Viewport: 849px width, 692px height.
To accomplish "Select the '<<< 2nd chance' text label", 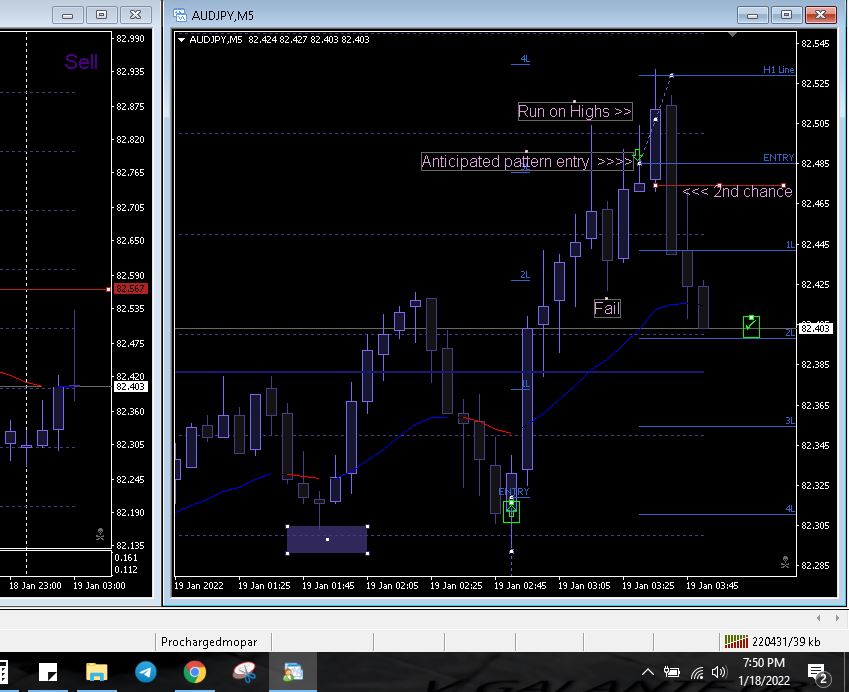I will pos(737,191).
